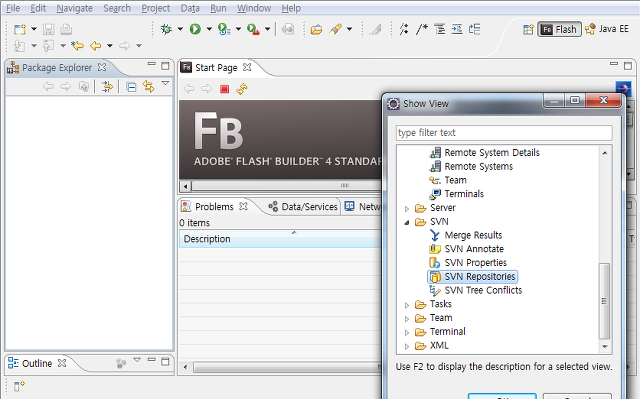This screenshot has width=640, height=399.
Task: Select the Problems tab
Action: coord(214,207)
